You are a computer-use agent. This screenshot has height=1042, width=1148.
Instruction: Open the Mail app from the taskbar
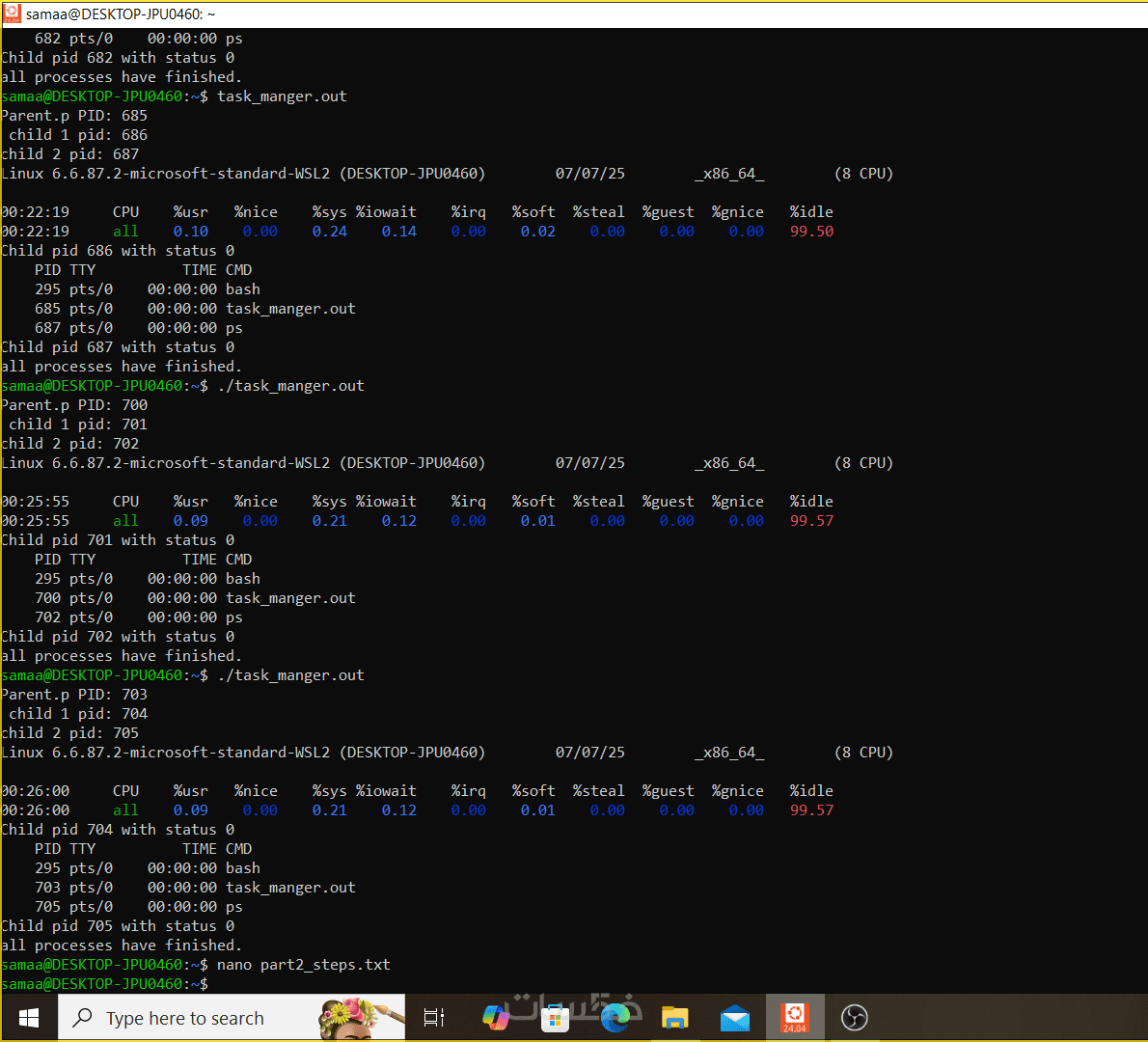[735, 1018]
